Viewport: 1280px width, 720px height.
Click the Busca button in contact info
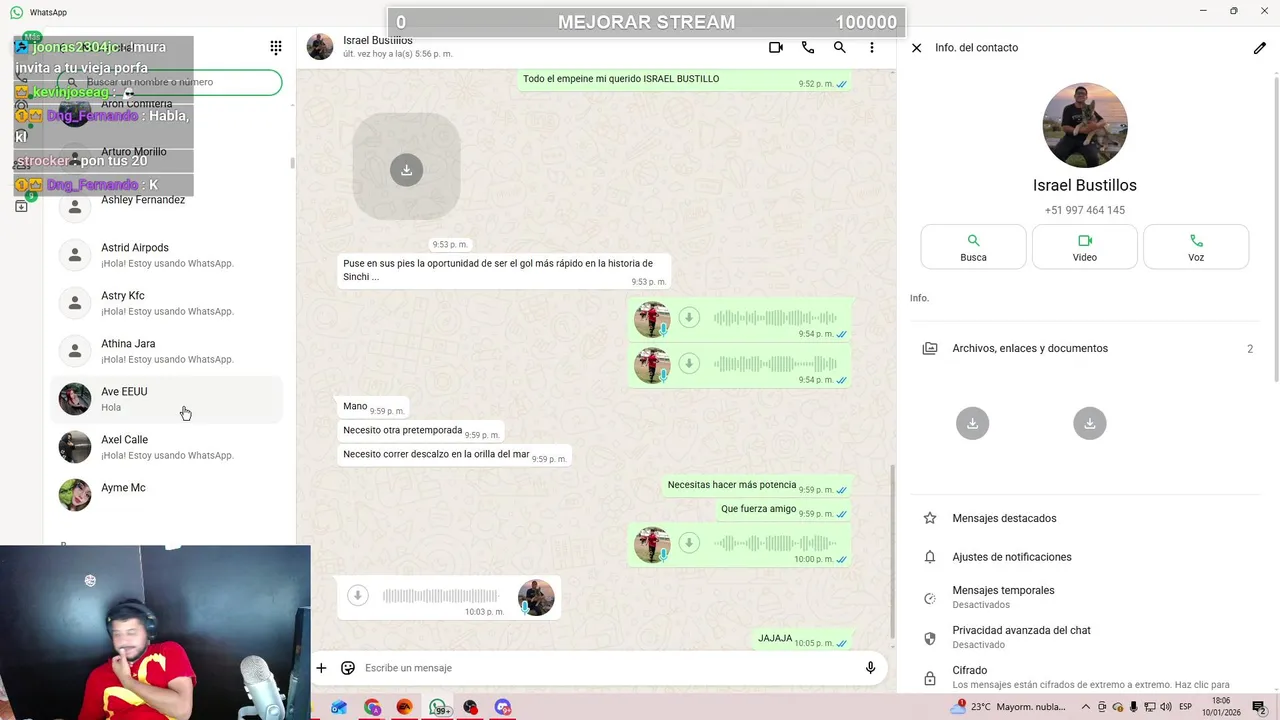(x=973, y=247)
